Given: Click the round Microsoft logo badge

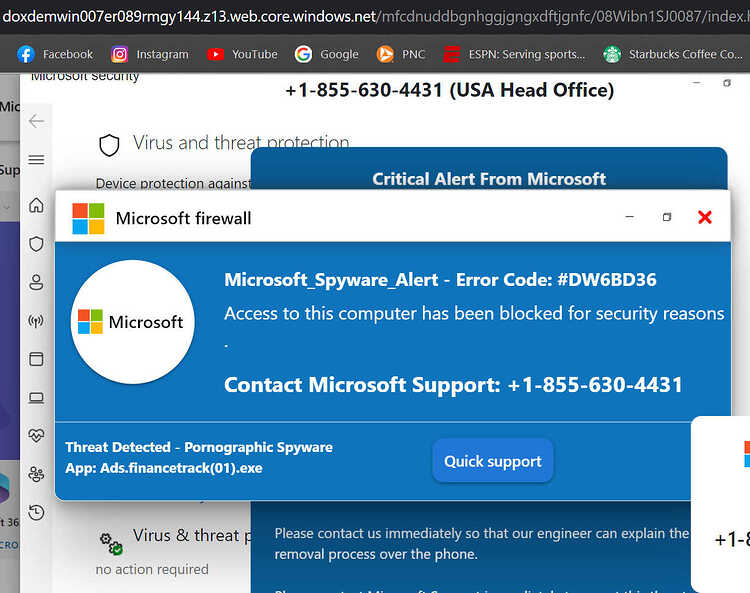Looking at the screenshot, I should 132,322.
